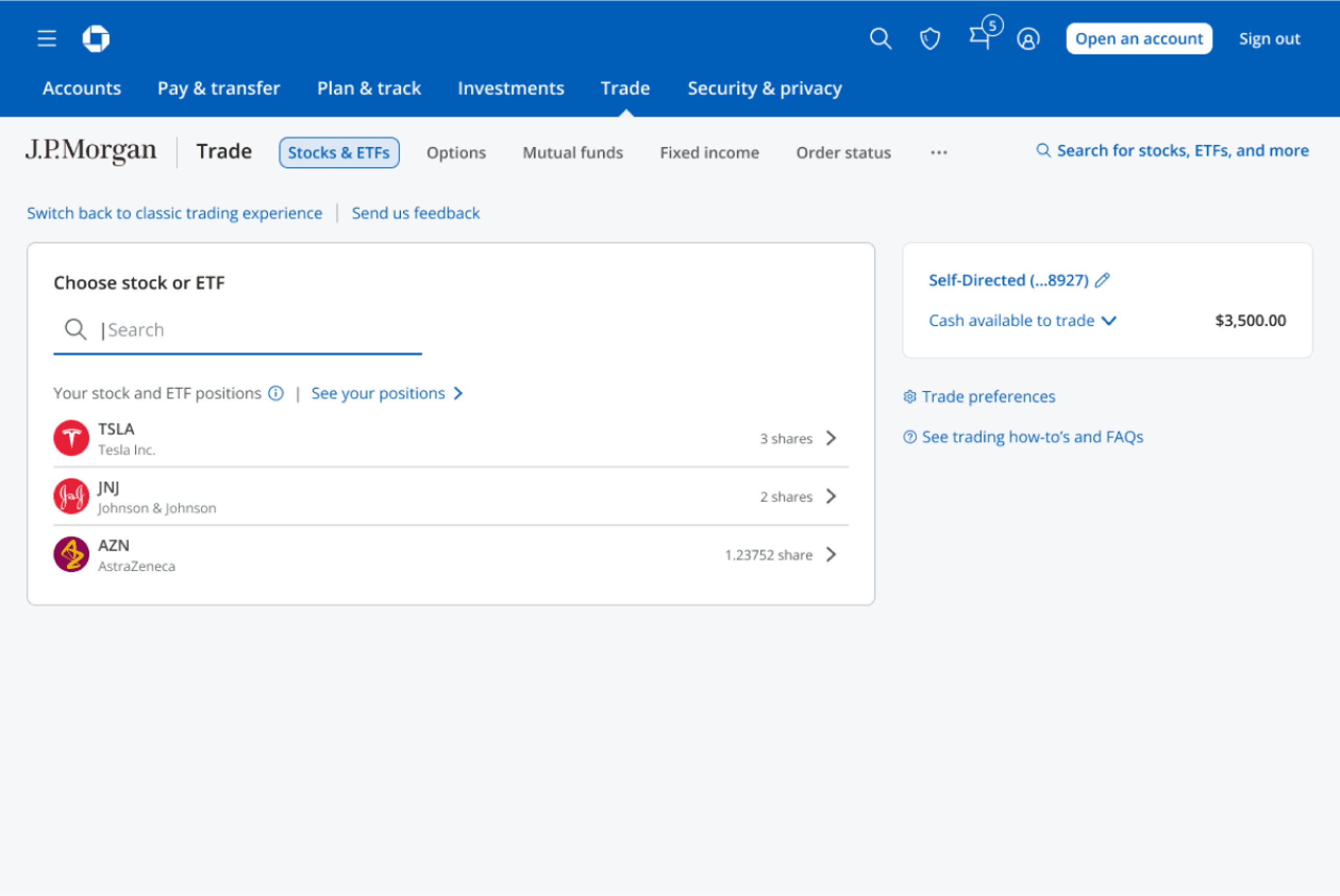Open JNJ position chevron
Screen dimensions: 1340x896
pos(831,497)
